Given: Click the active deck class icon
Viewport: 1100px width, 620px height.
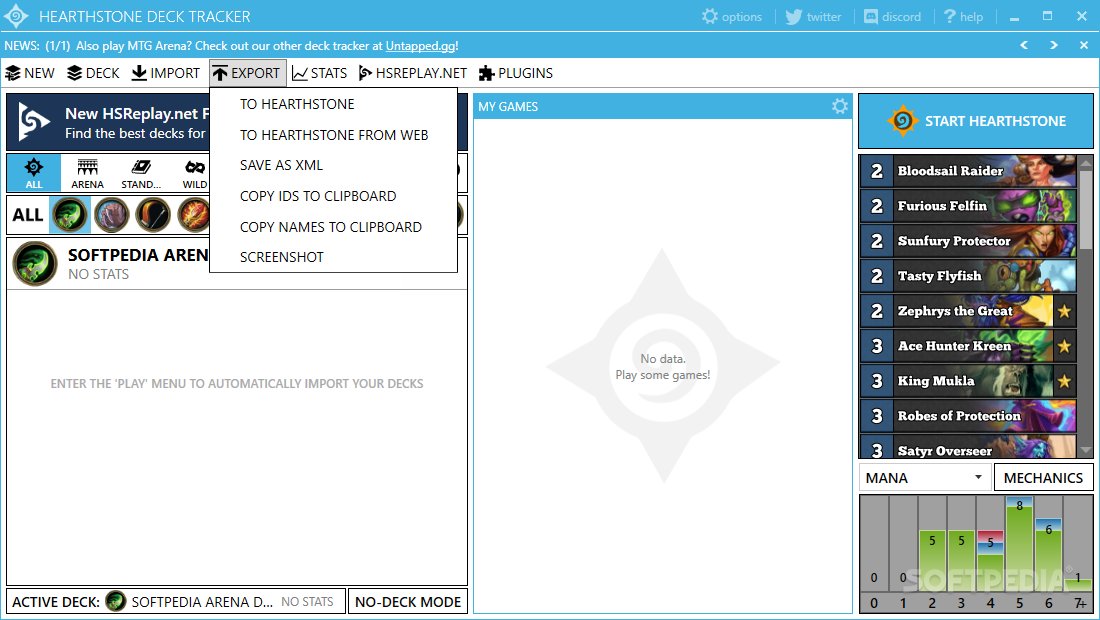Looking at the screenshot, I should point(116,601).
